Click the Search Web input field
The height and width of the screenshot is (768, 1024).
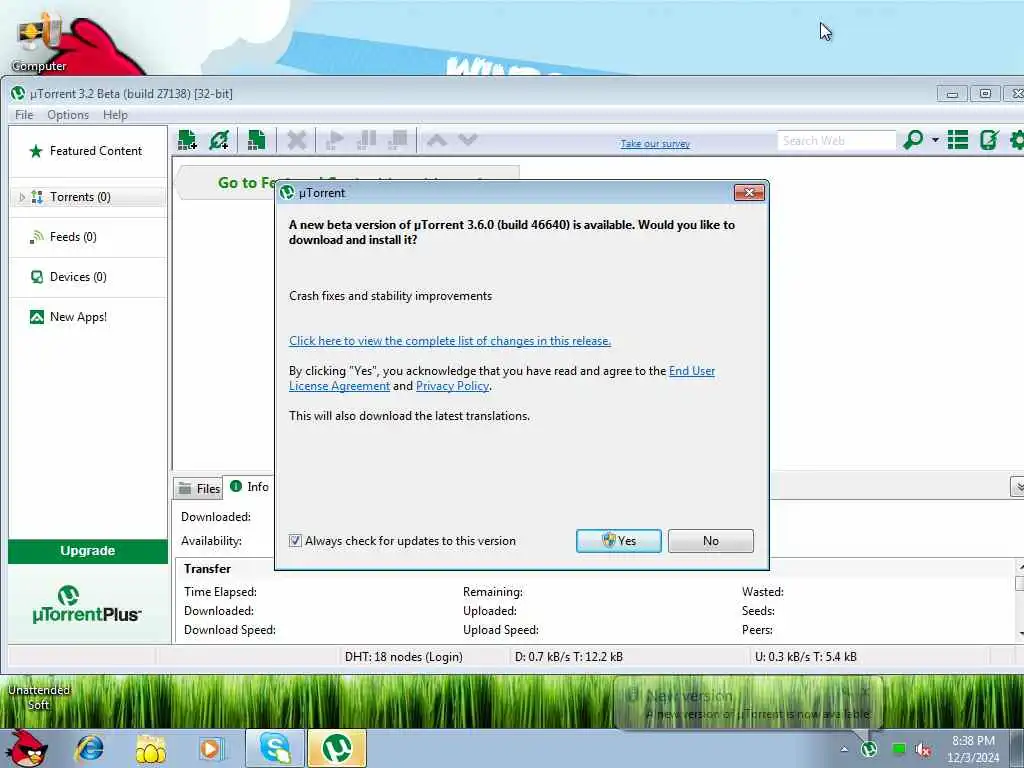coord(836,140)
